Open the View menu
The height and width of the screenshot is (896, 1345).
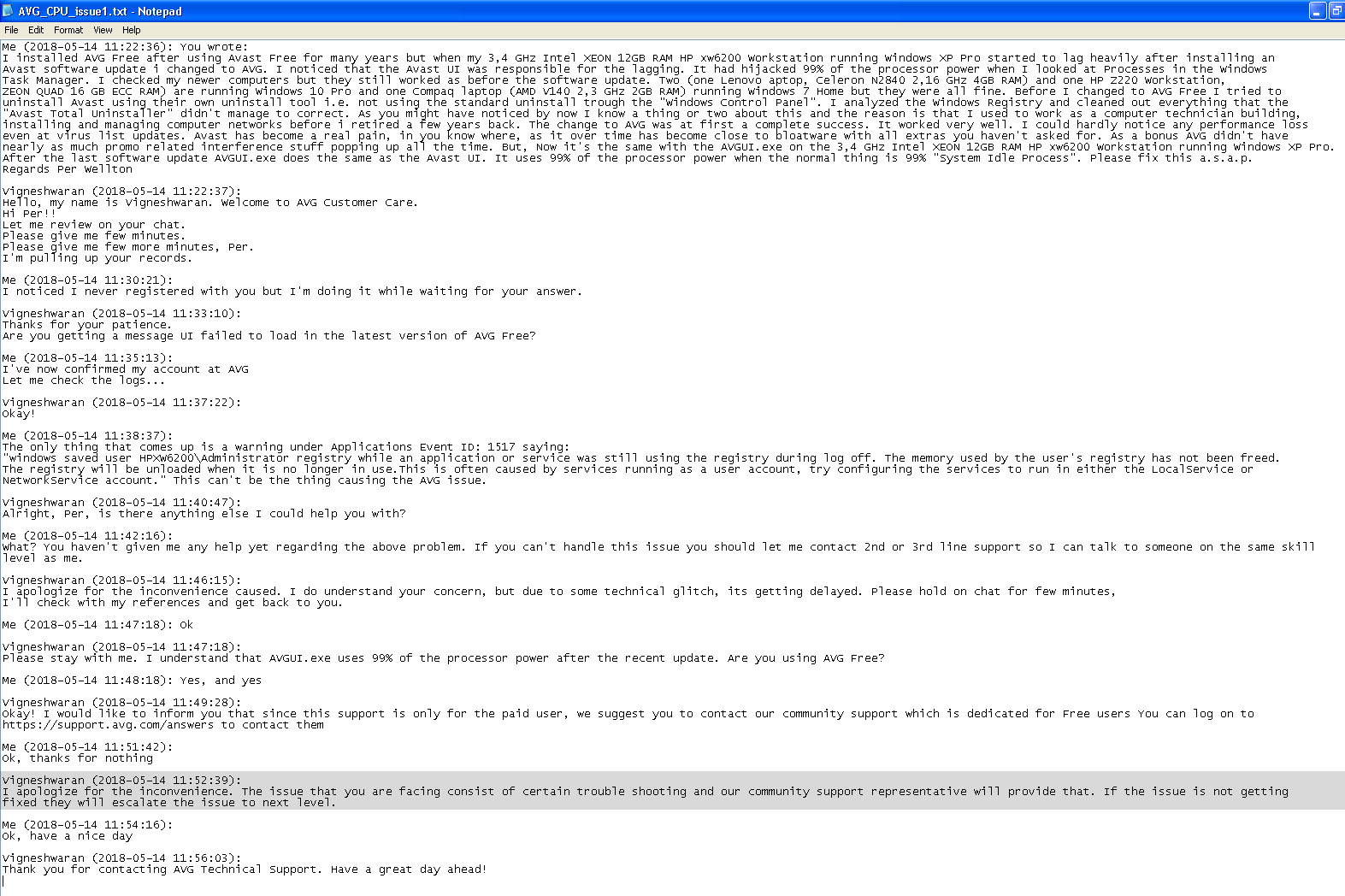(103, 30)
